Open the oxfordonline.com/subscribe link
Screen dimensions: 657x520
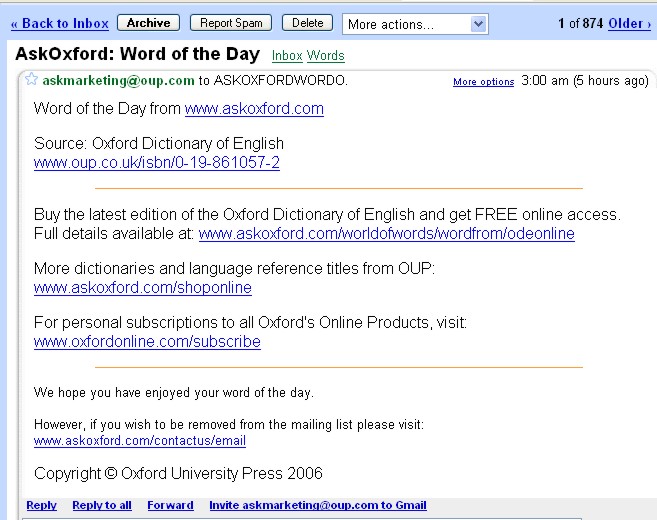point(147,342)
